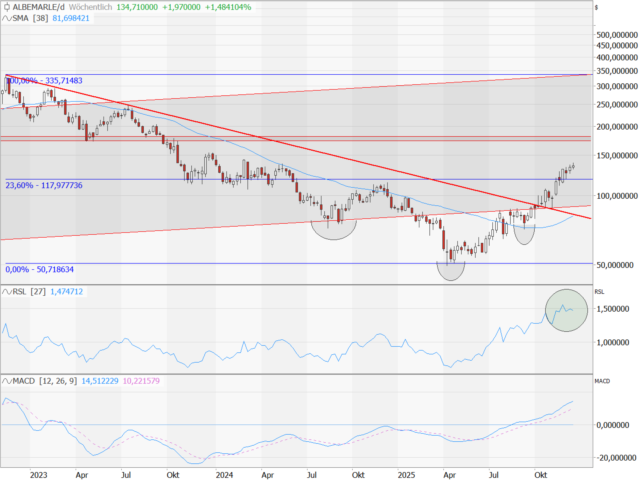Click the RSL indicator wave icon

(7, 292)
